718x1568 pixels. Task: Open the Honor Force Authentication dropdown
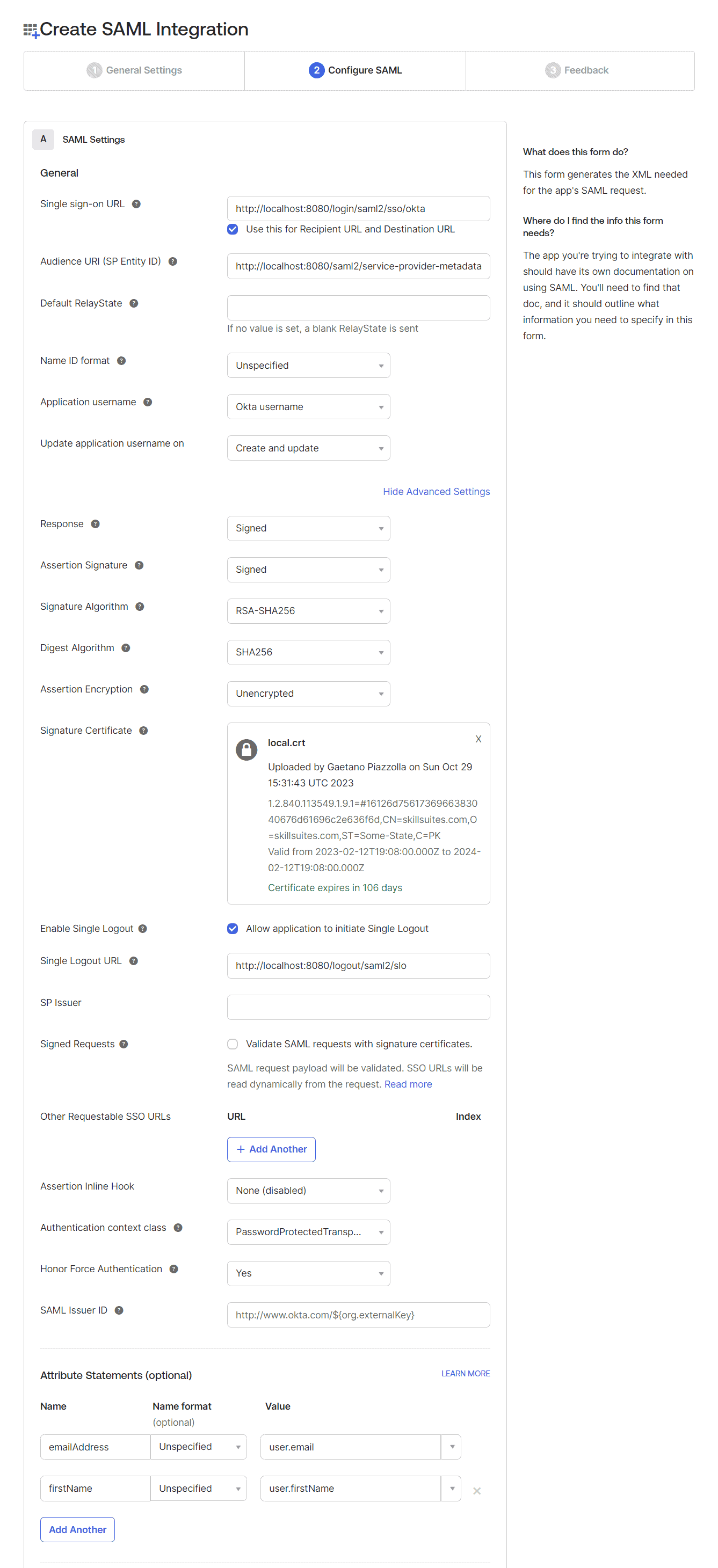coord(308,1273)
